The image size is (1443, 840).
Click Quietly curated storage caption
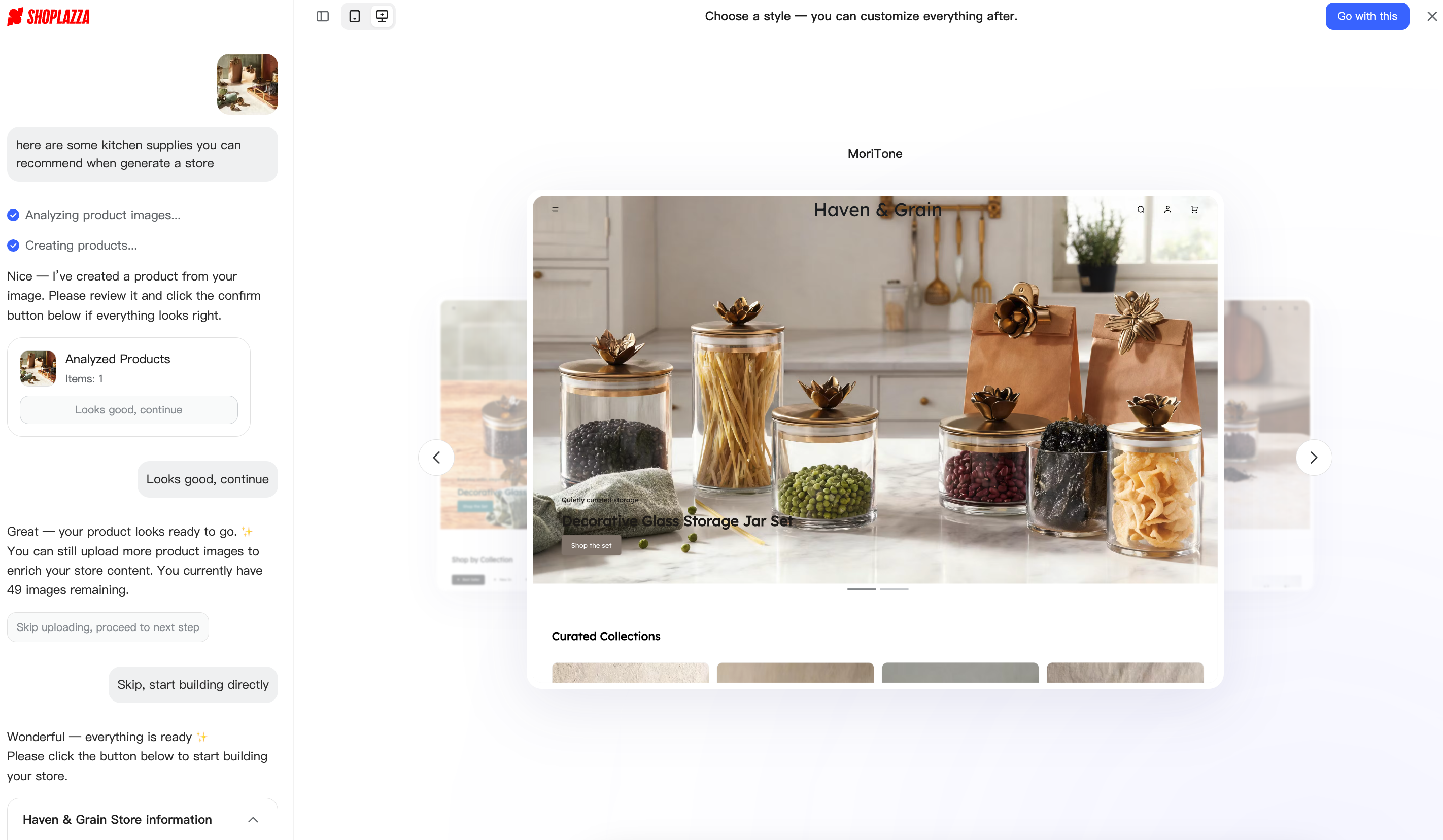(x=600, y=500)
